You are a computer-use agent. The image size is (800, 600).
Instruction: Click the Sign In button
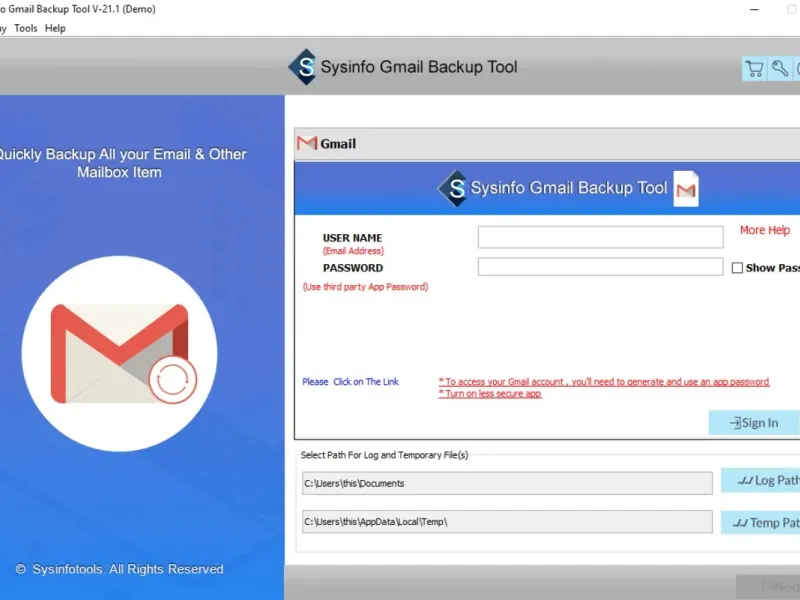pyautogui.click(x=754, y=422)
